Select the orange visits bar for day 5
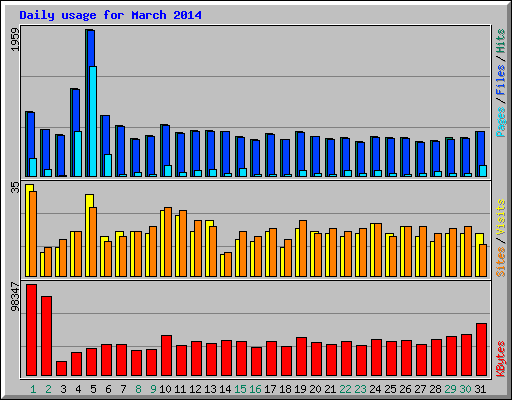The image size is (512, 400). click(x=93, y=242)
